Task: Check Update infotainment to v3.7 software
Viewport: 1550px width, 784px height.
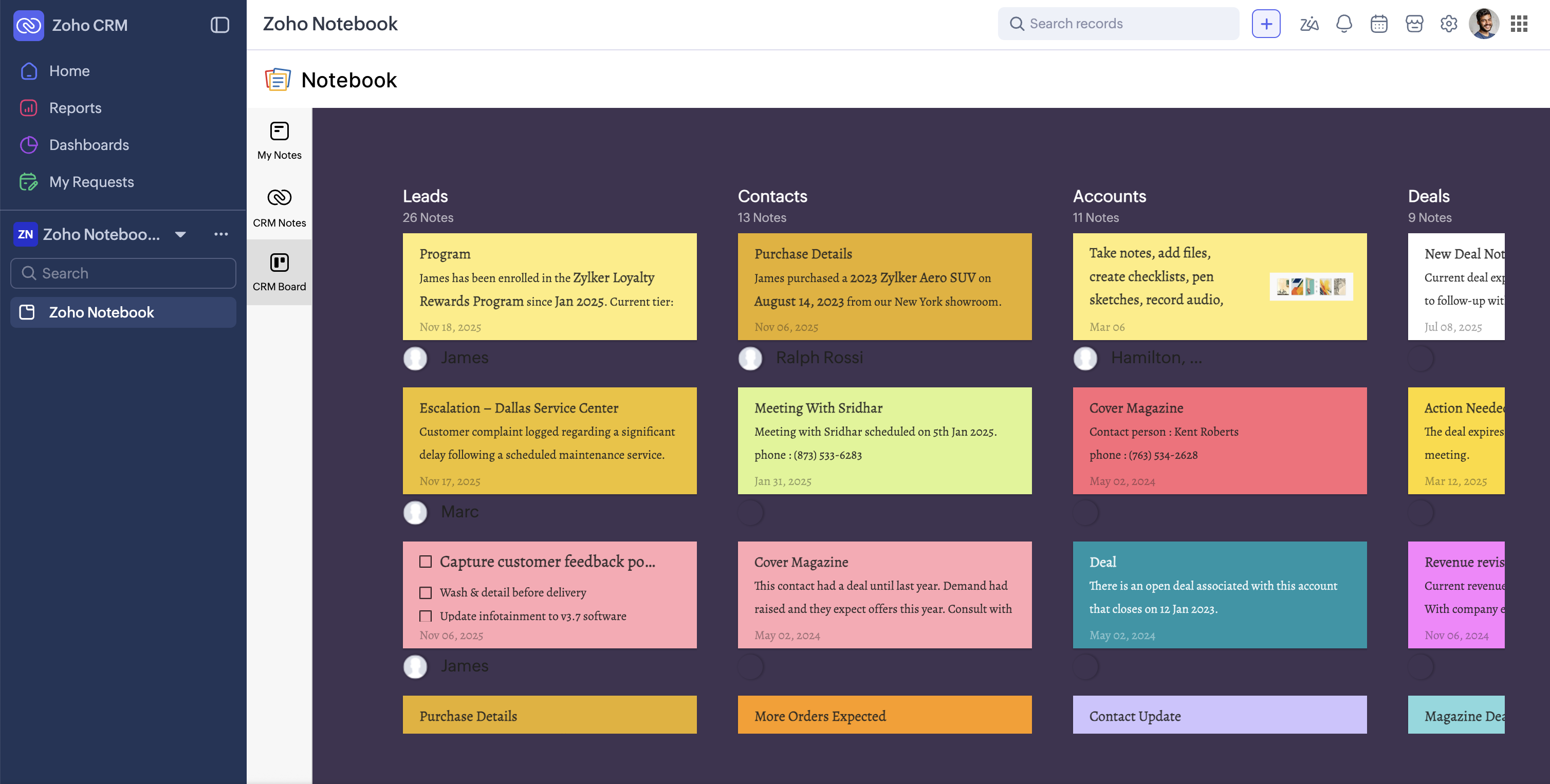Action: [426, 616]
